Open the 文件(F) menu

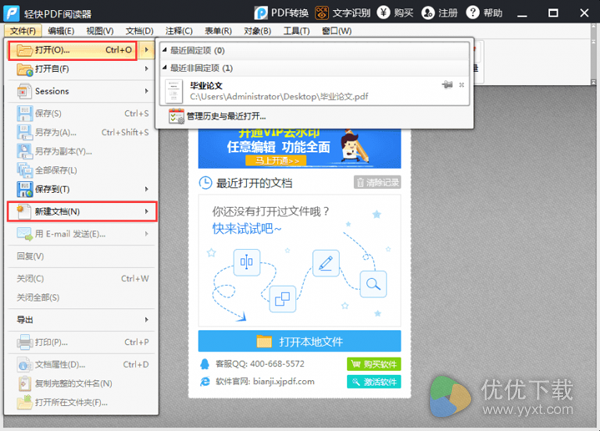23,31
